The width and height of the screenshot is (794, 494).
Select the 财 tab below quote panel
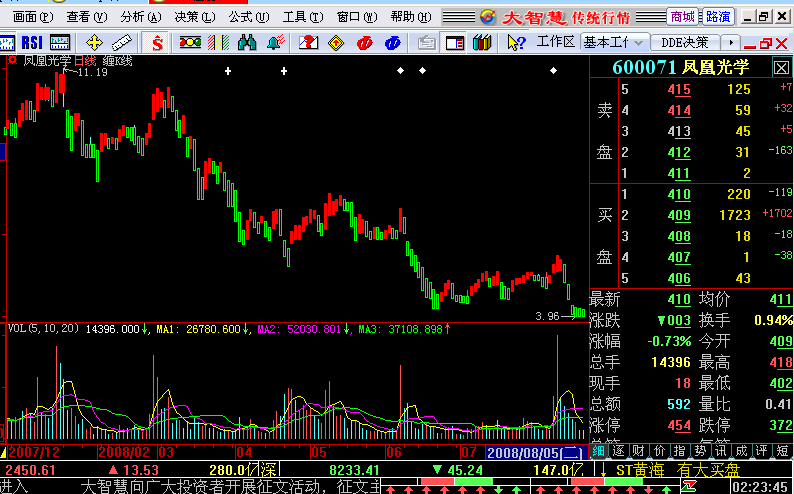[639, 450]
